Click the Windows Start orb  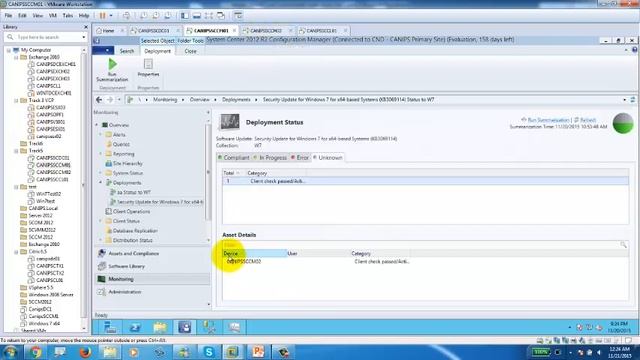click(x=10, y=352)
